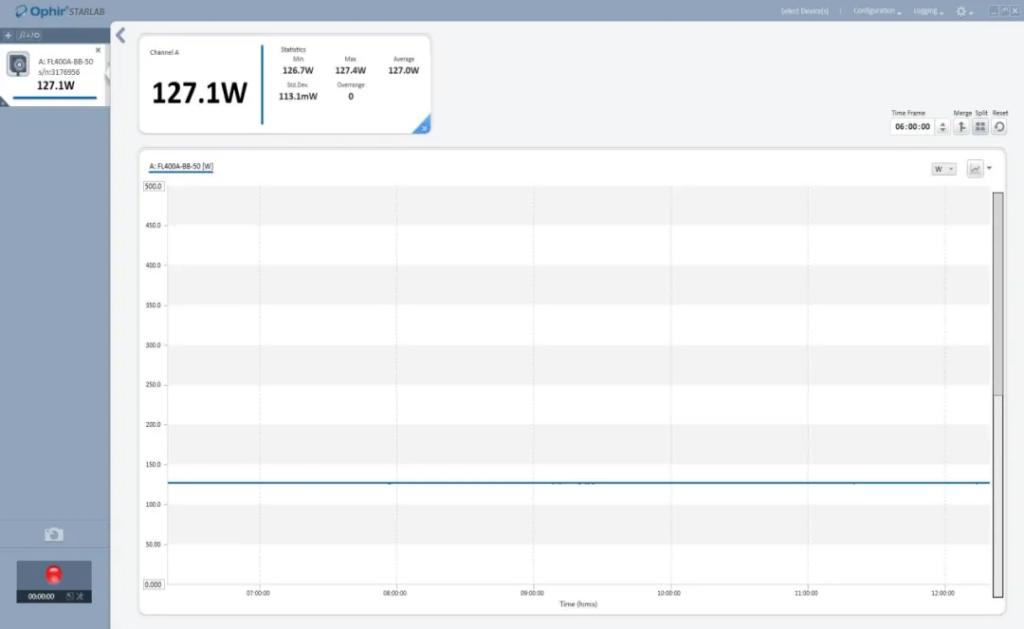Start logging with the red record button
Viewport: 1024px width, 629px height.
(54, 574)
